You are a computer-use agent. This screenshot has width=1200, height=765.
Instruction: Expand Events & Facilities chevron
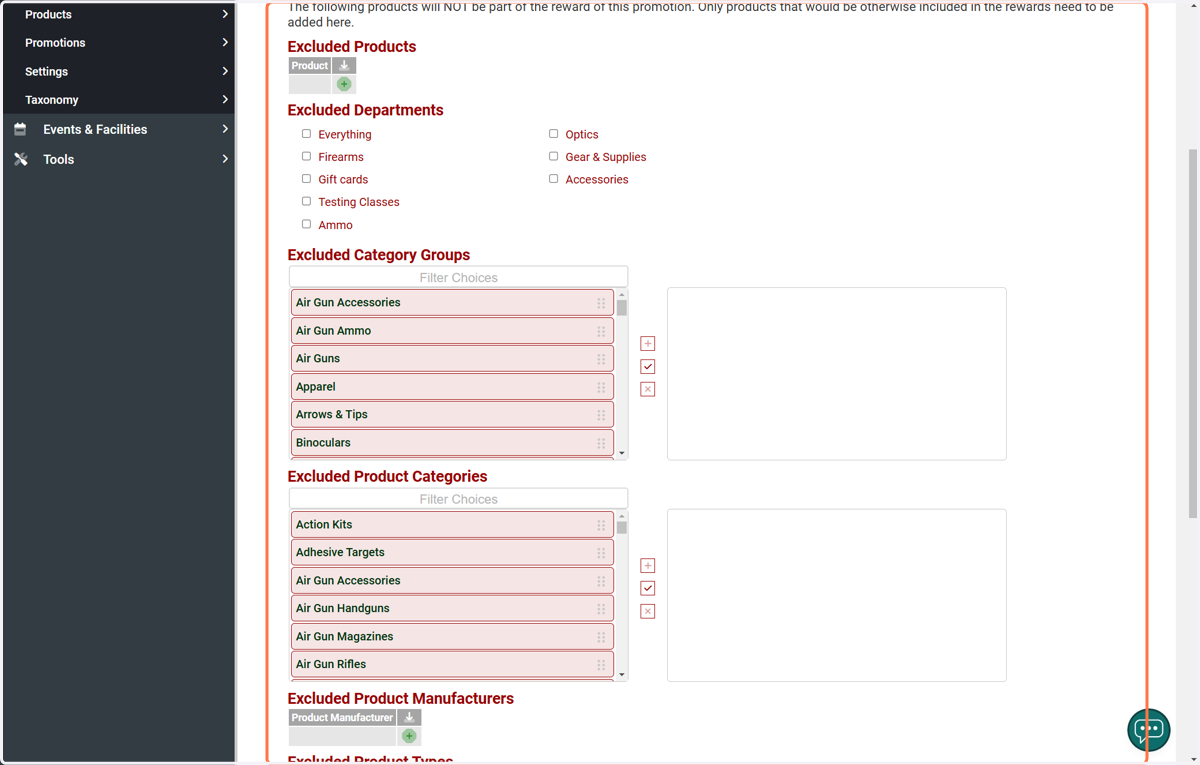[225, 129]
